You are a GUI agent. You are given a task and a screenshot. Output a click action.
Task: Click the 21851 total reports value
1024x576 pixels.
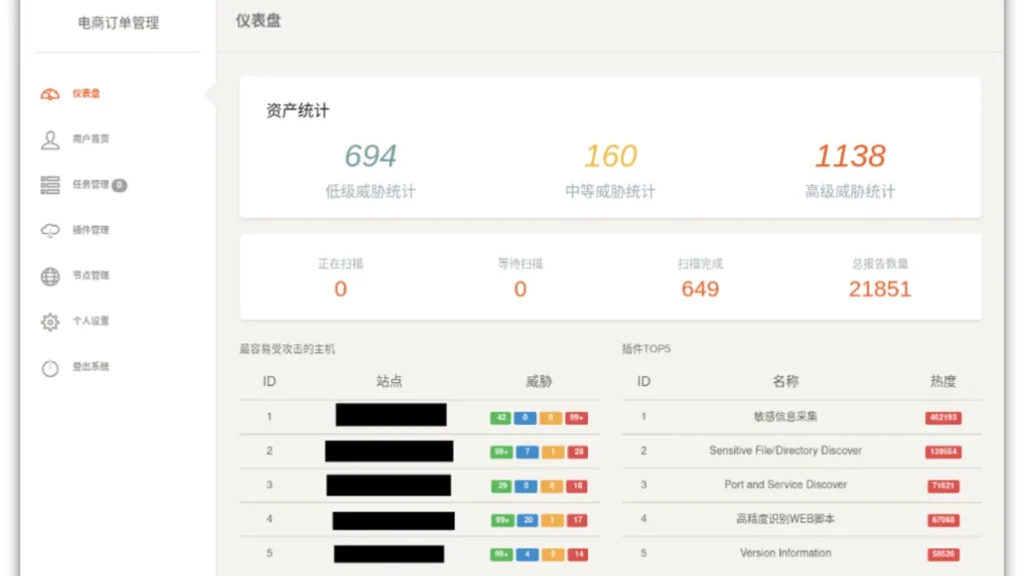coord(880,289)
